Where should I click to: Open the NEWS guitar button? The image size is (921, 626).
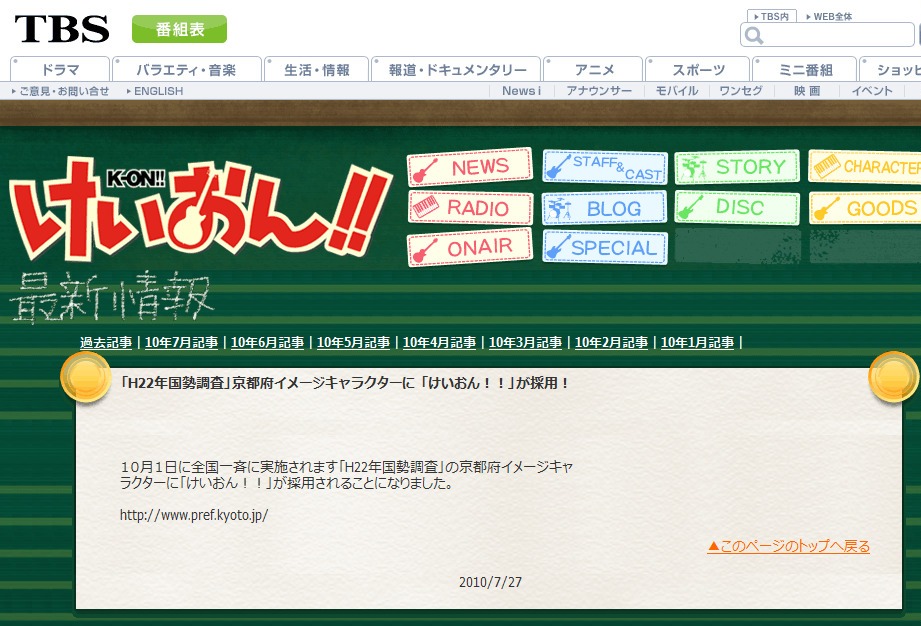pos(469,167)
